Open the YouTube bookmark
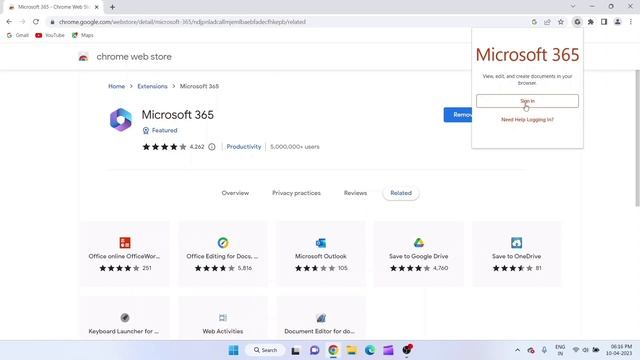The image size is (640, 360). [50, 36]
